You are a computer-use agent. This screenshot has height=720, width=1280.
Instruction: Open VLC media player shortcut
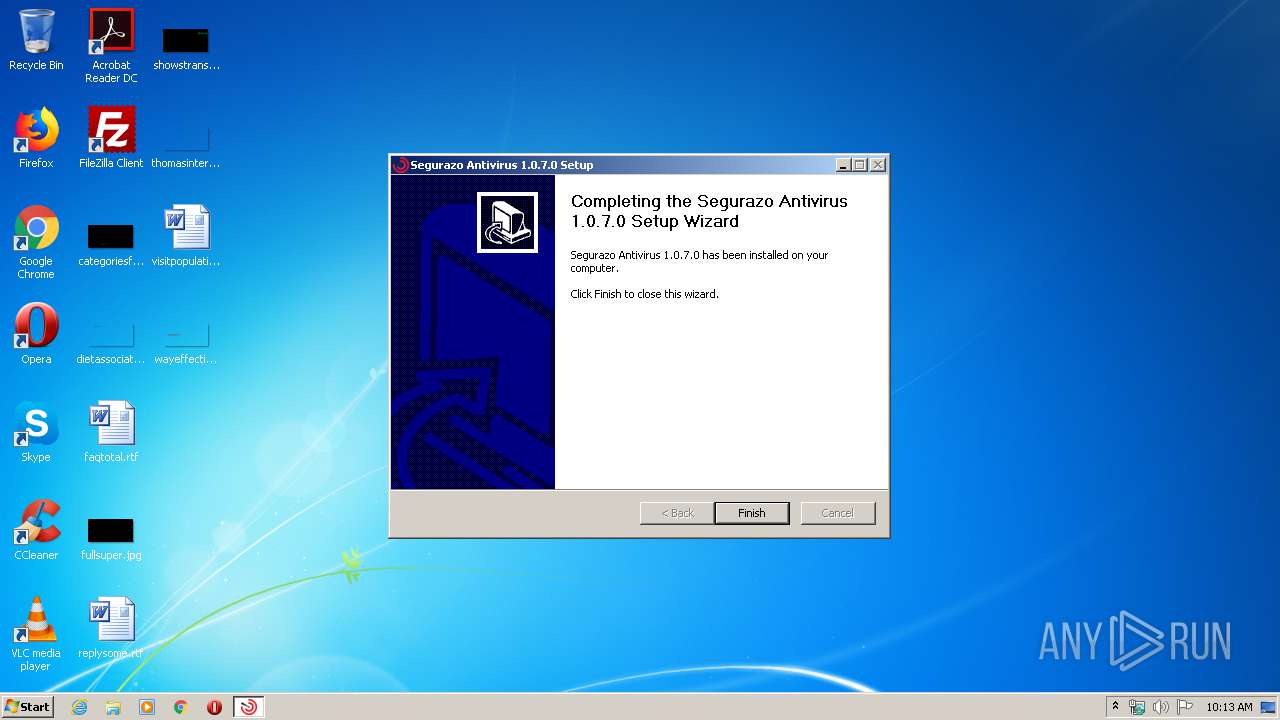tap(36, 634)
